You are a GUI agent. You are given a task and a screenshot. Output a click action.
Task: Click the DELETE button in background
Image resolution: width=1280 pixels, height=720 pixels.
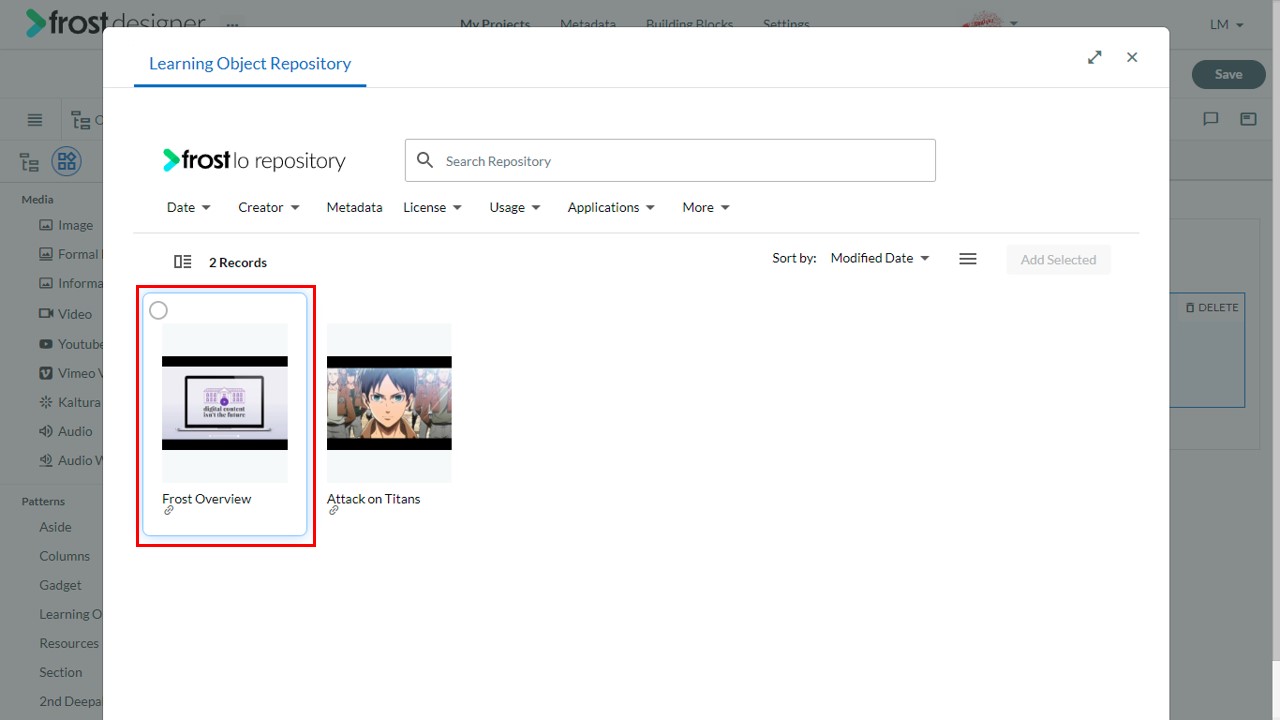(x=1211, y=307)
